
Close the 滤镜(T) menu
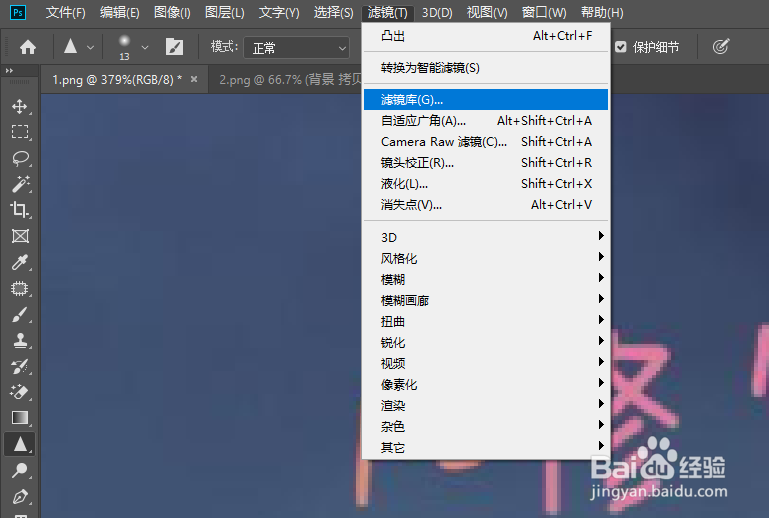pos(387,12)
